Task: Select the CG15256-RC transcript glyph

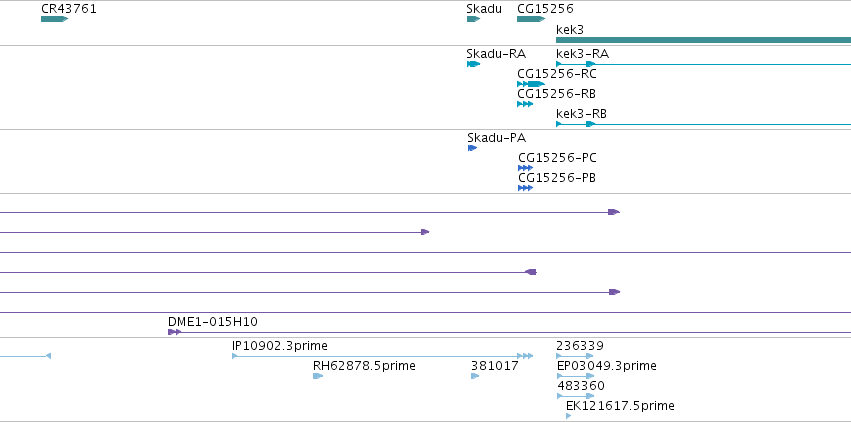Action: tap(531, 84)
